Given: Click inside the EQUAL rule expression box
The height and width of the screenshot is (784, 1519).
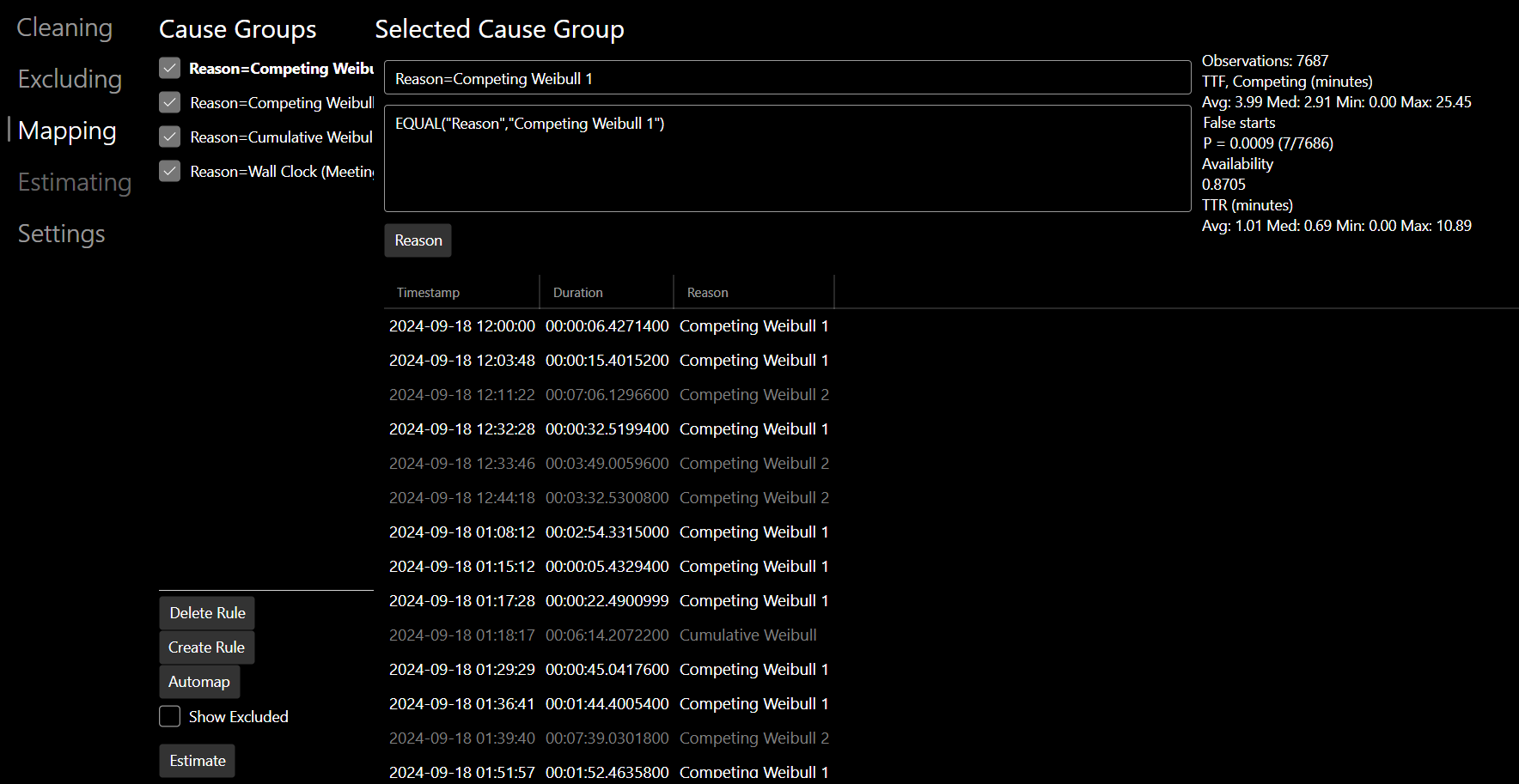Looking at the screenshot, I should pos(786,159).
